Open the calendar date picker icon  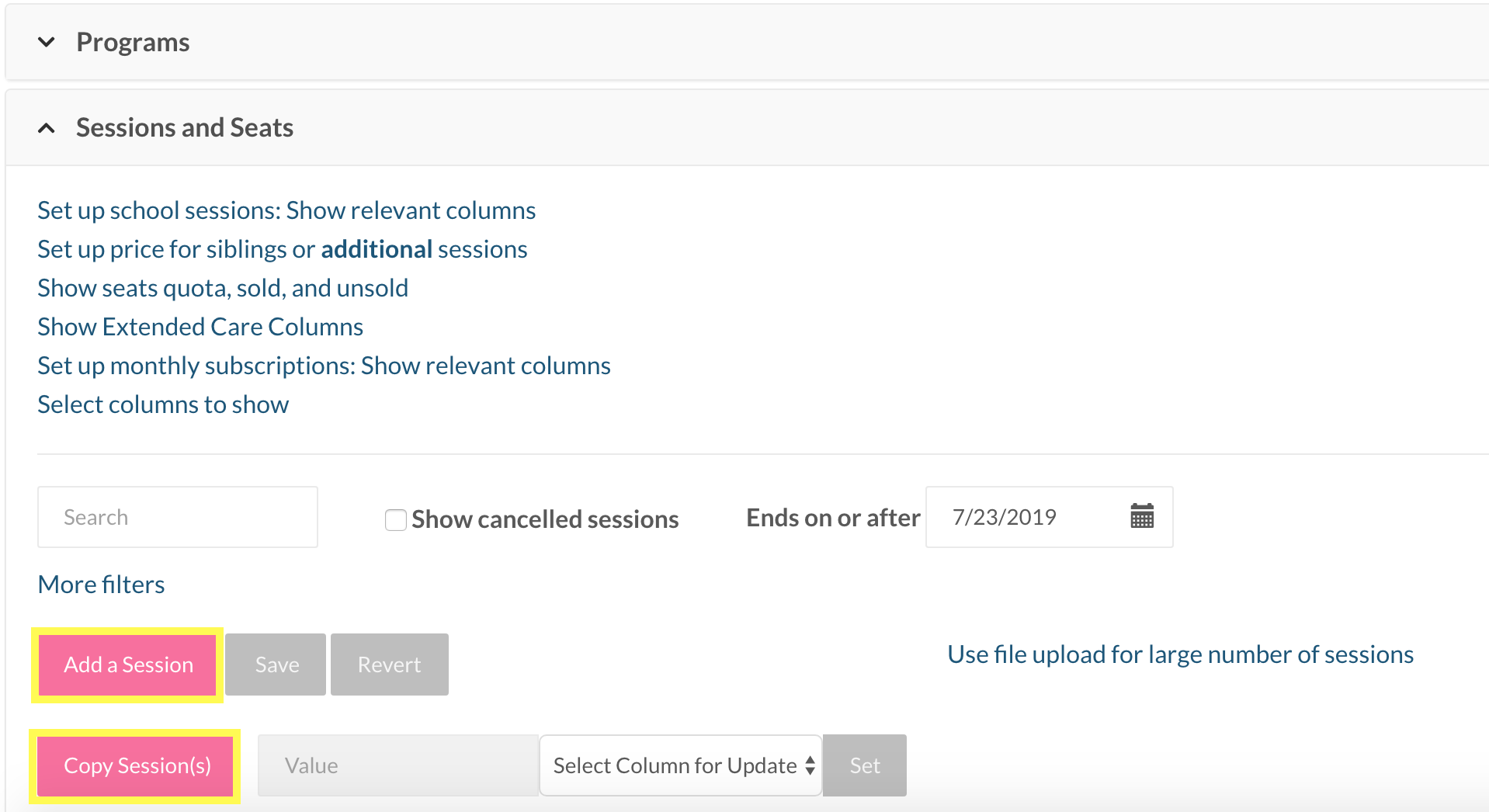(1141, 516)
